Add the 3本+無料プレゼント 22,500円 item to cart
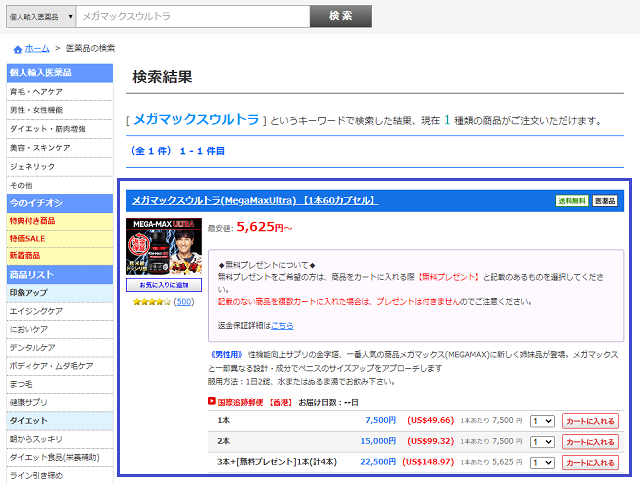 [x=590, y=463]
